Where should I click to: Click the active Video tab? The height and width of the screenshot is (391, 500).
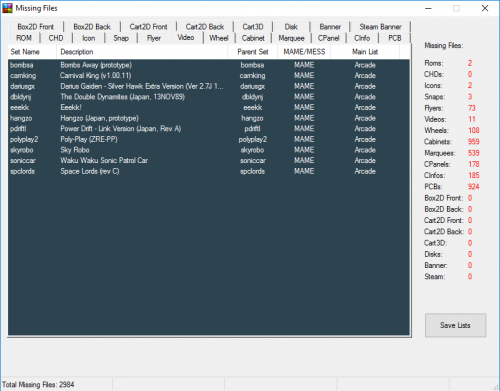point(186,37)
